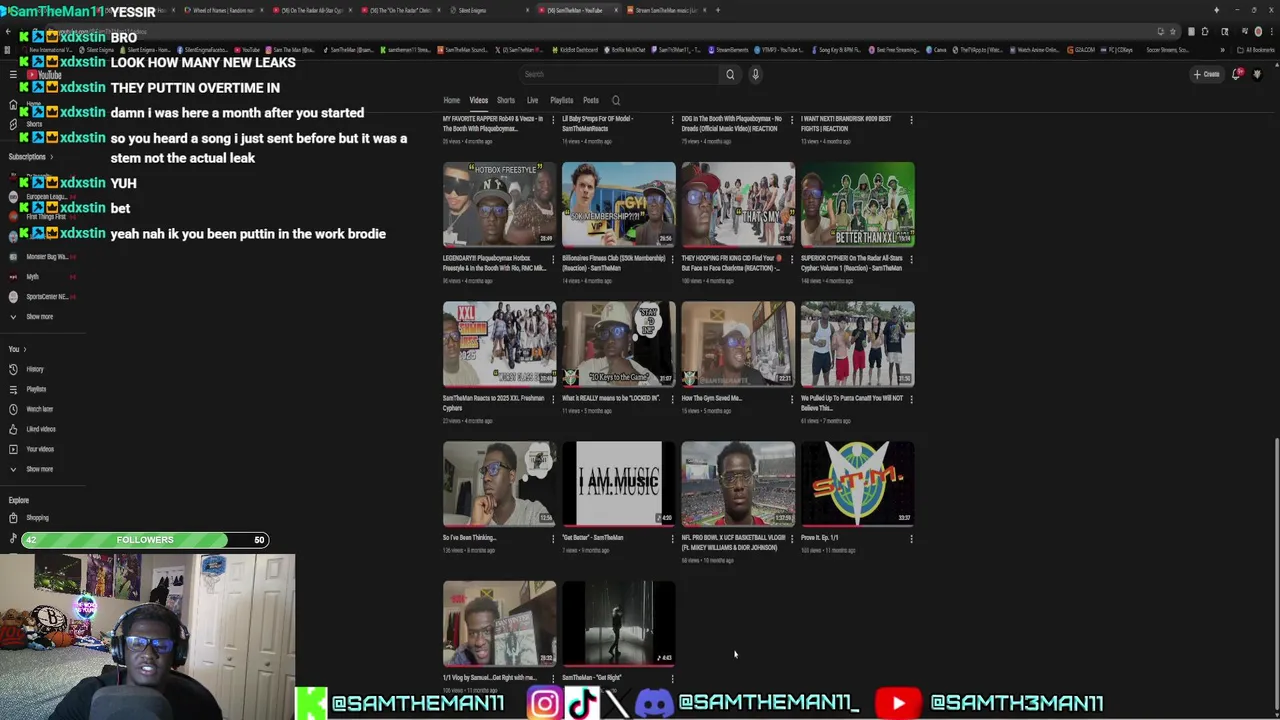Open options menu for So I've Been Thinking
Viewport: 1280px width, 720px height.
tap(553, 539)
